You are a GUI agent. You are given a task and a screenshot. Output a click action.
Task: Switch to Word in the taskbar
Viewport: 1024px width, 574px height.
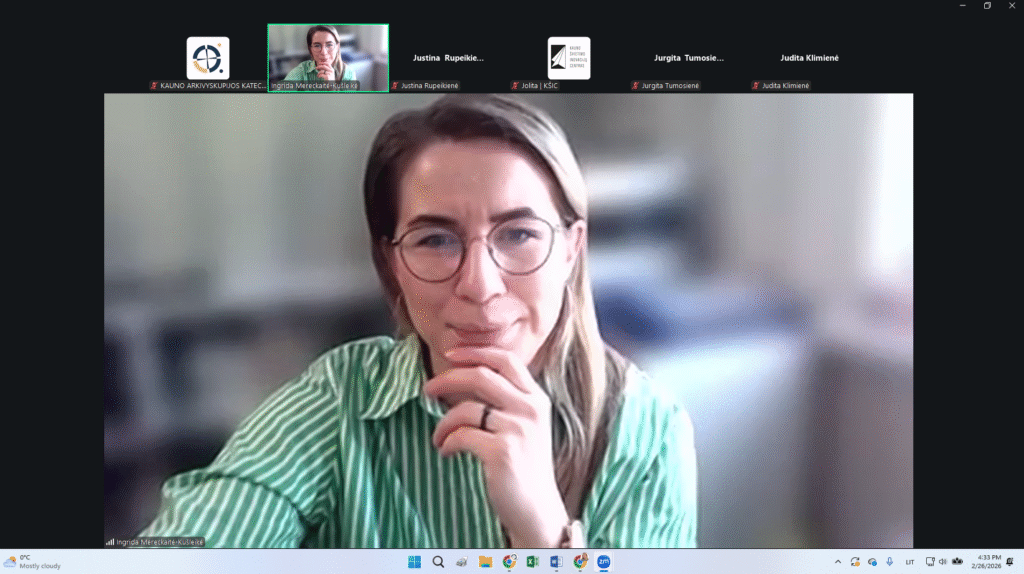click(556, 562)
